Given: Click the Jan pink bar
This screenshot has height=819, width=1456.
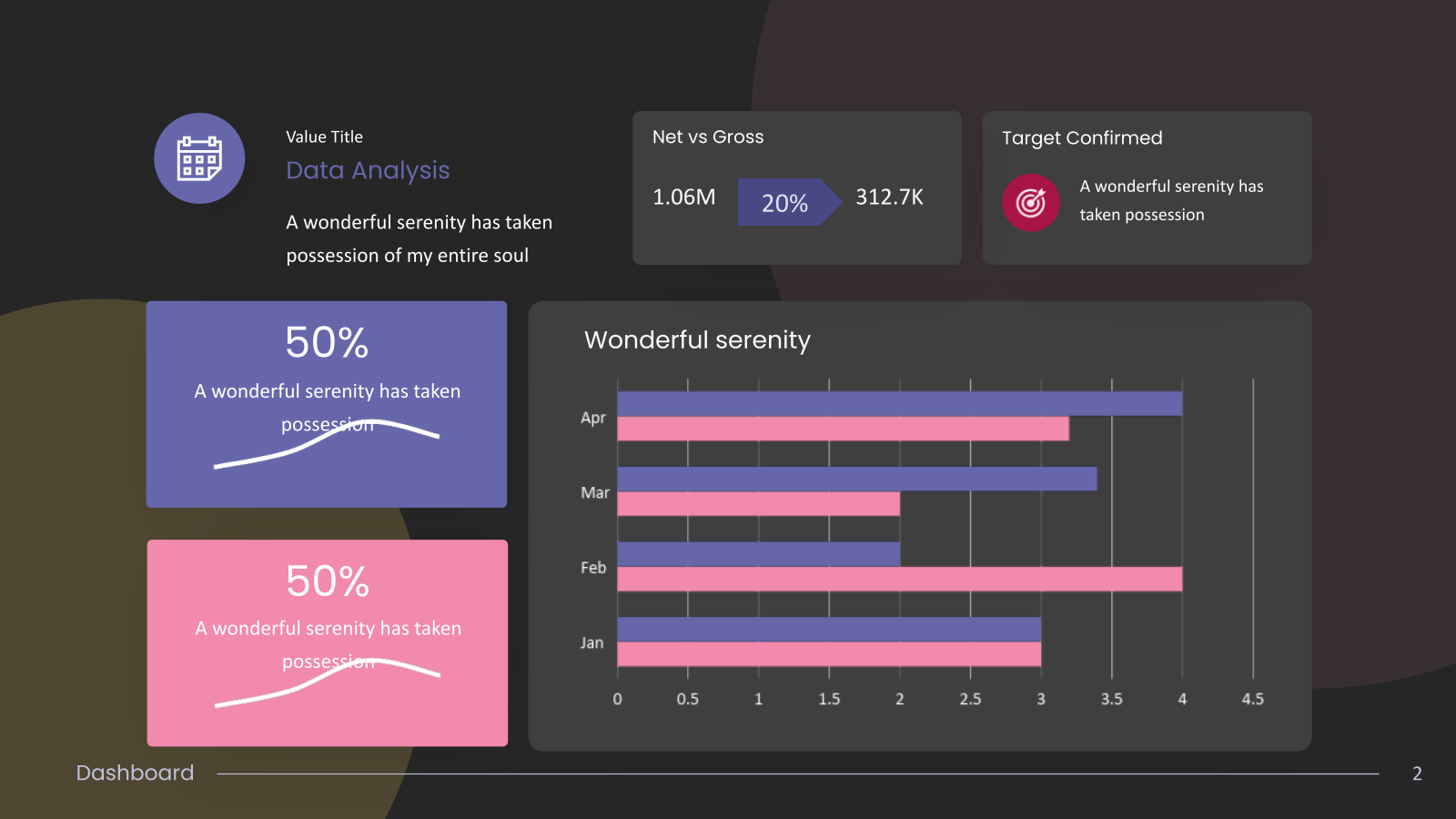Looking at the screenshot, I should 829,654.
